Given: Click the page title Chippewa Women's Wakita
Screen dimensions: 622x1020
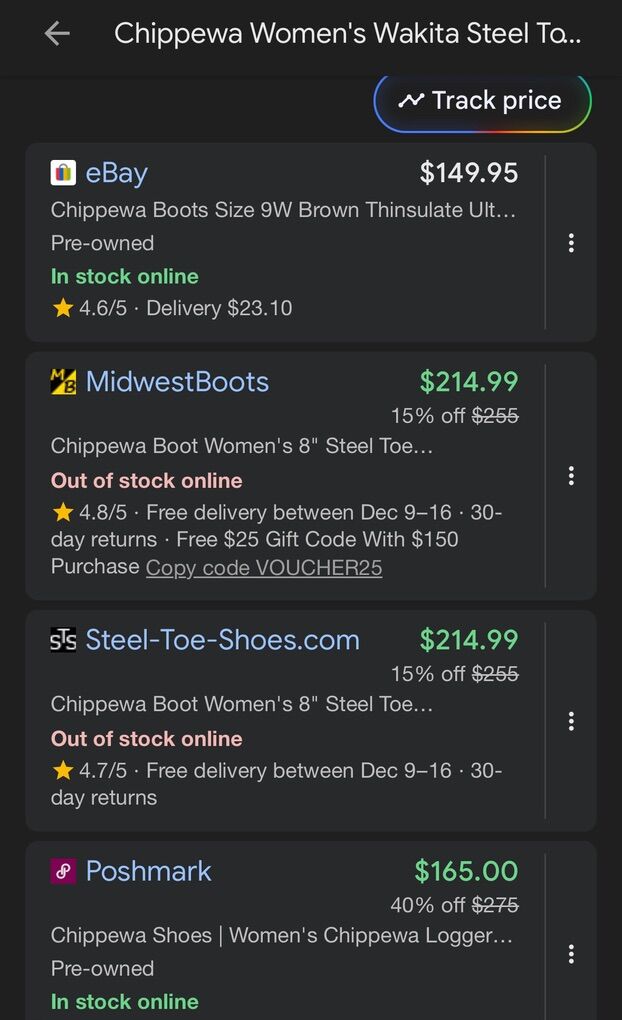Looking at the screenshot, I should tap(346, 34).
